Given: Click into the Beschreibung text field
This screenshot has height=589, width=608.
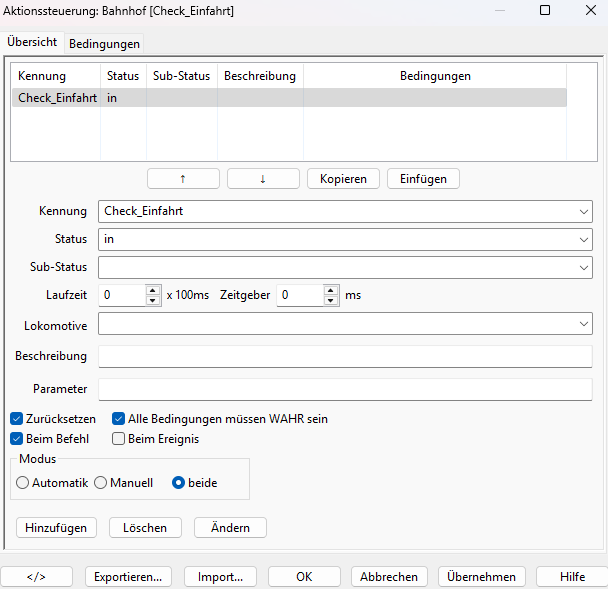Looking at the screenshot, I should 345,357.
